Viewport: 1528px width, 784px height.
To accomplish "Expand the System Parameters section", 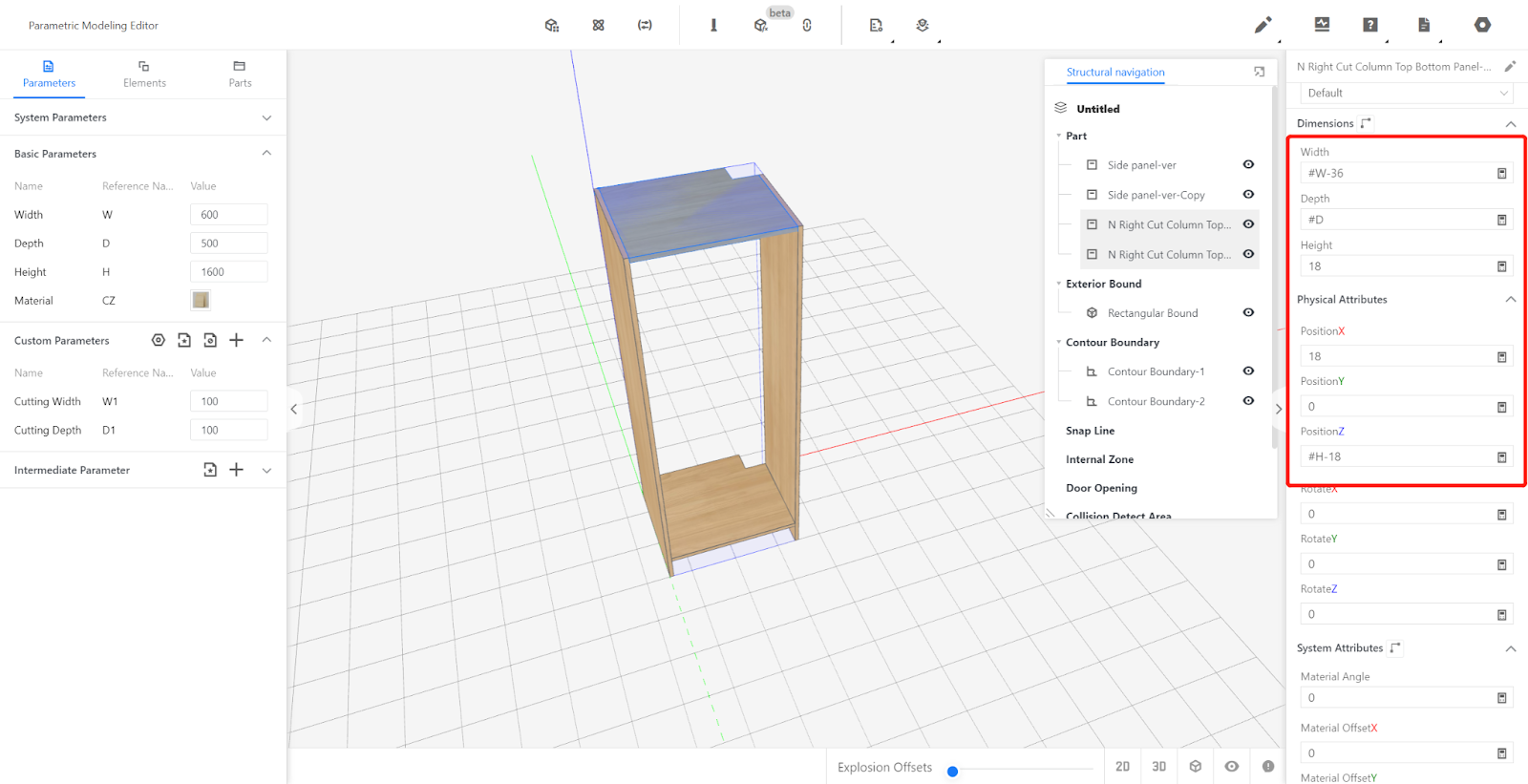I will pyautogui.click(x=266, y=117).
